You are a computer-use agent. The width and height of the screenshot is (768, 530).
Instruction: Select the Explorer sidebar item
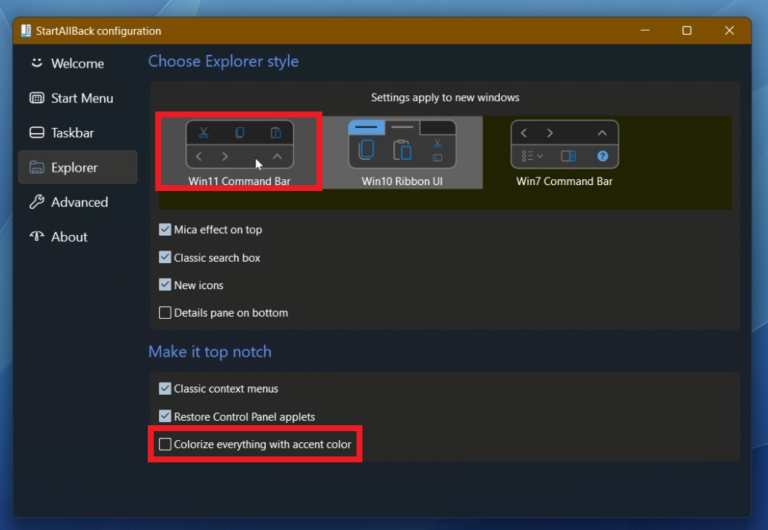[x=77, y=168]
